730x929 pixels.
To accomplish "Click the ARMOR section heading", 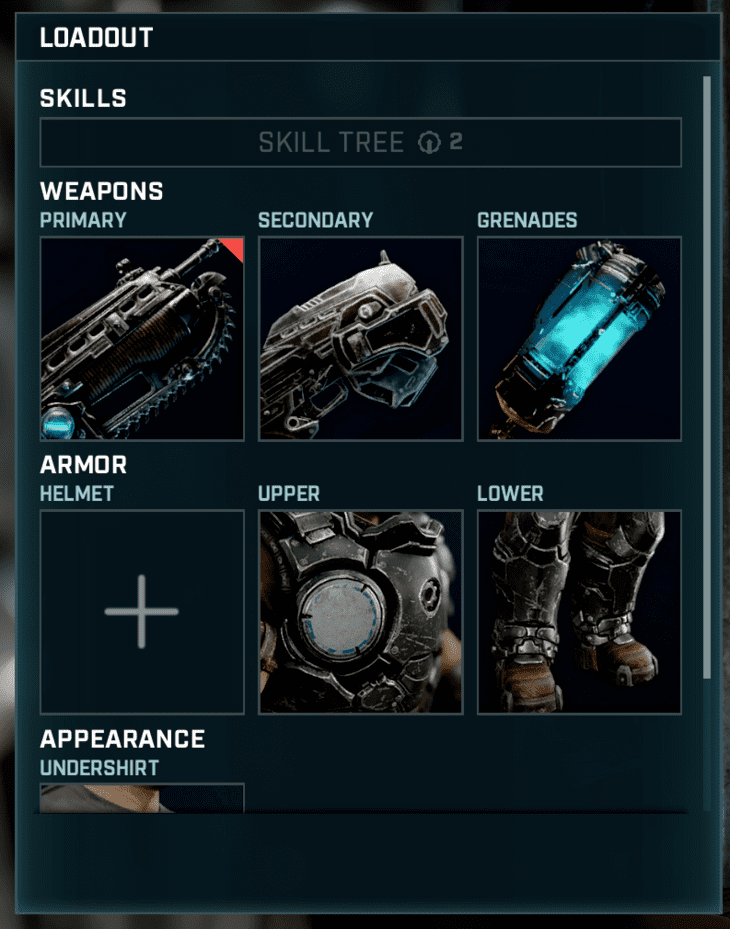I will point(83,464).
